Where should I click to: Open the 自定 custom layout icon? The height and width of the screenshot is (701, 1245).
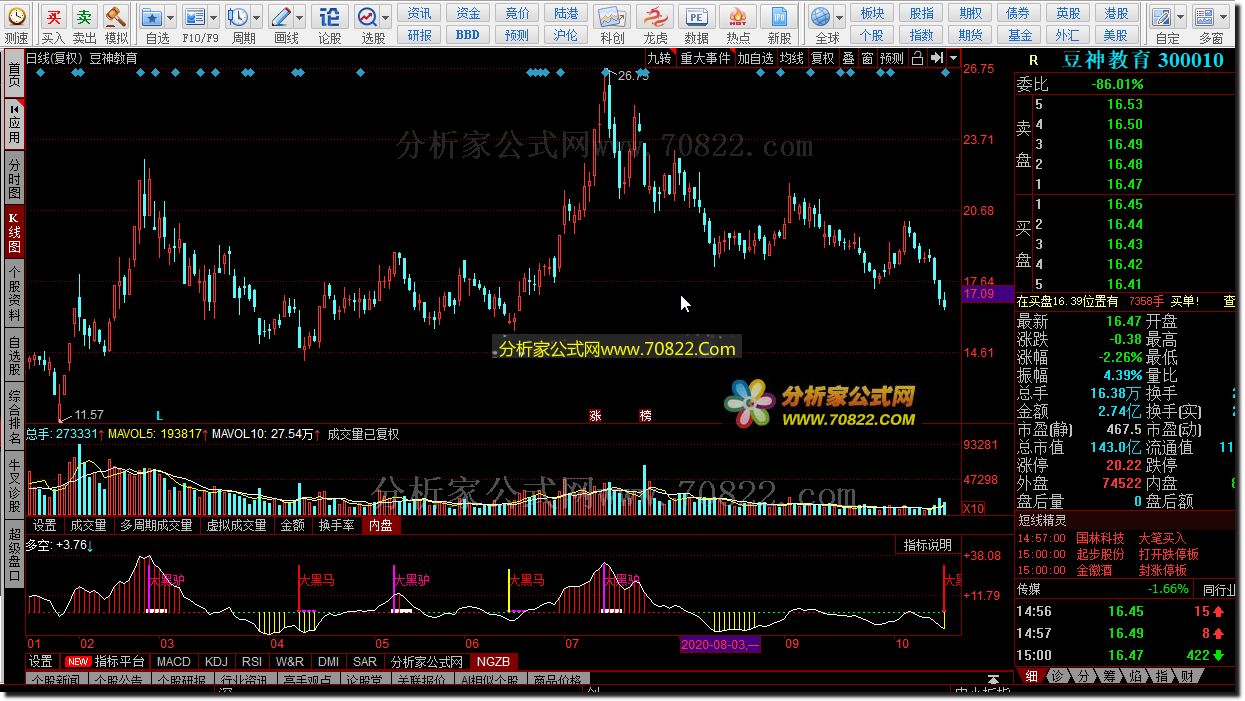click(x=1162, y=17)
